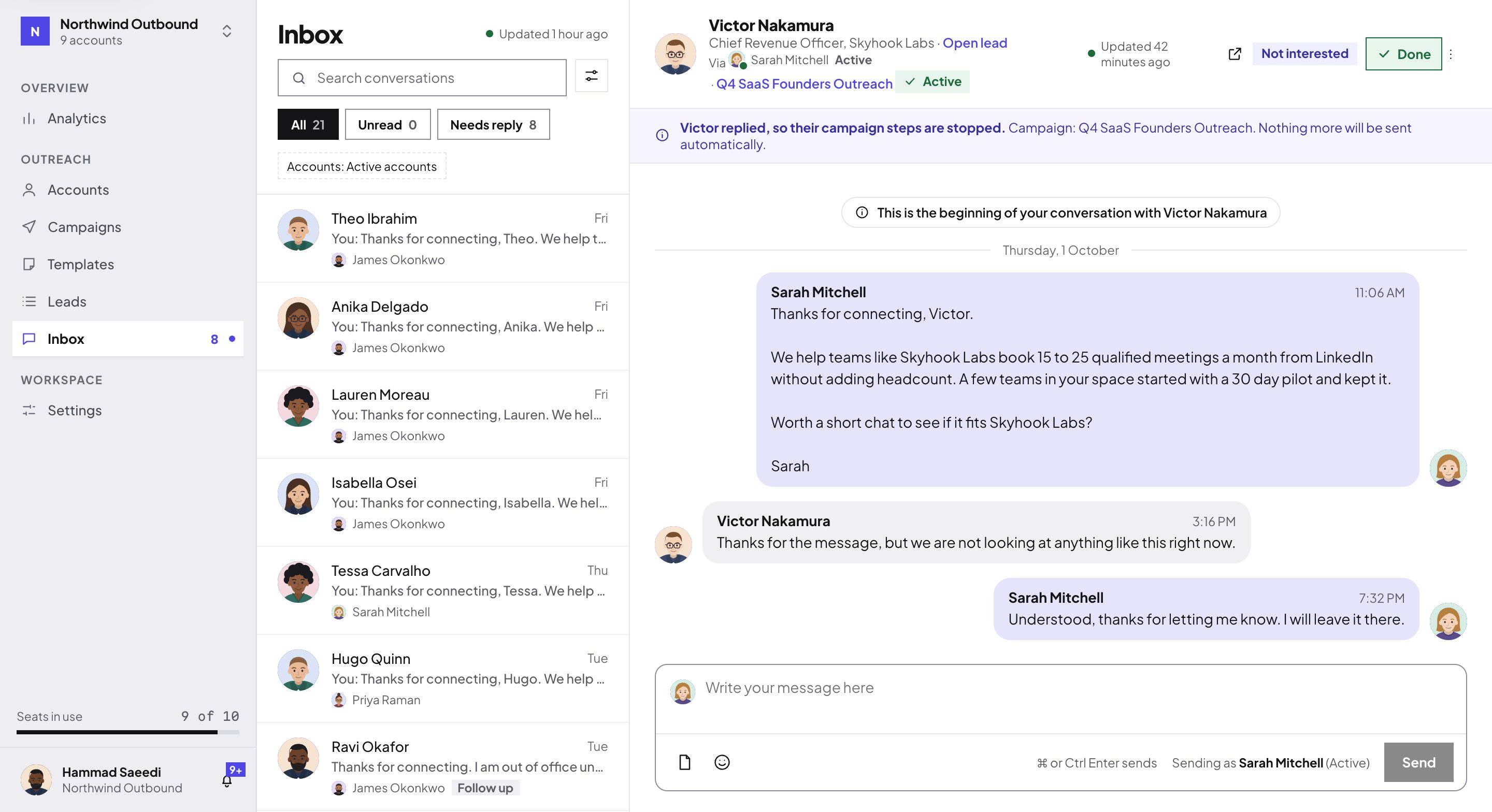Open the emoji picker
The image size is (1492, 812).
[x=722, y=762]
